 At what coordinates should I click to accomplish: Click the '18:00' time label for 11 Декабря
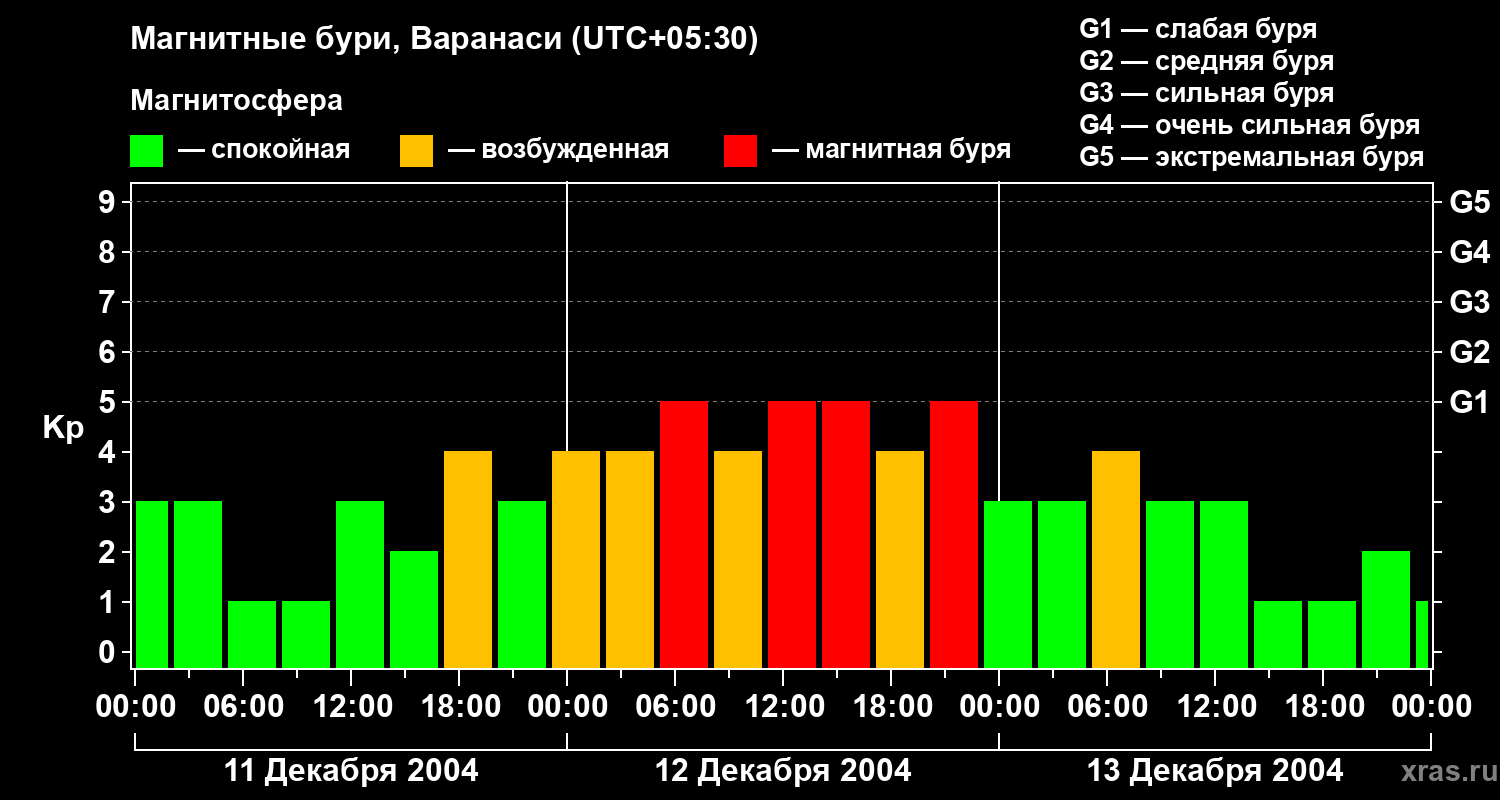459,707
